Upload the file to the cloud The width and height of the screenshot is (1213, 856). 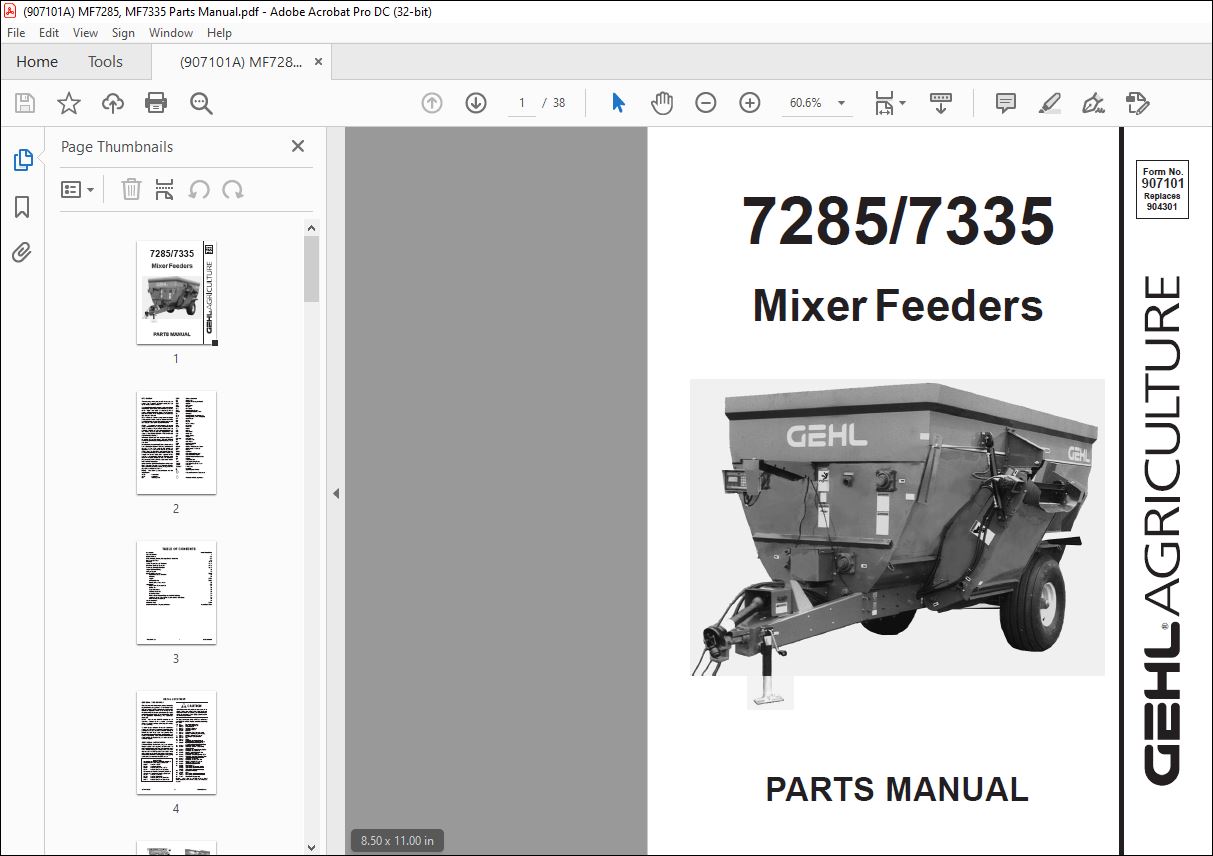[x=113, y=103]
